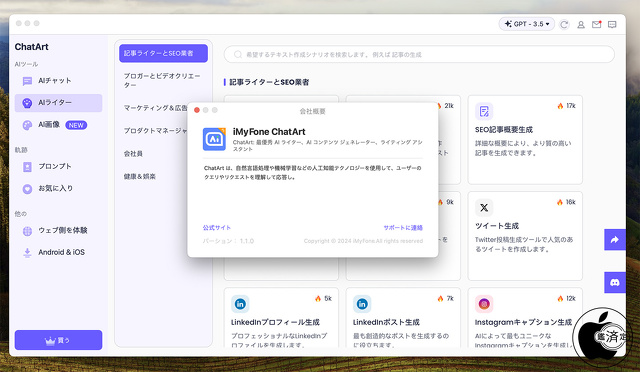Viewport: 640px width, 372px height.
Task: Click the Discord floating button
Action: pos(615,283)
